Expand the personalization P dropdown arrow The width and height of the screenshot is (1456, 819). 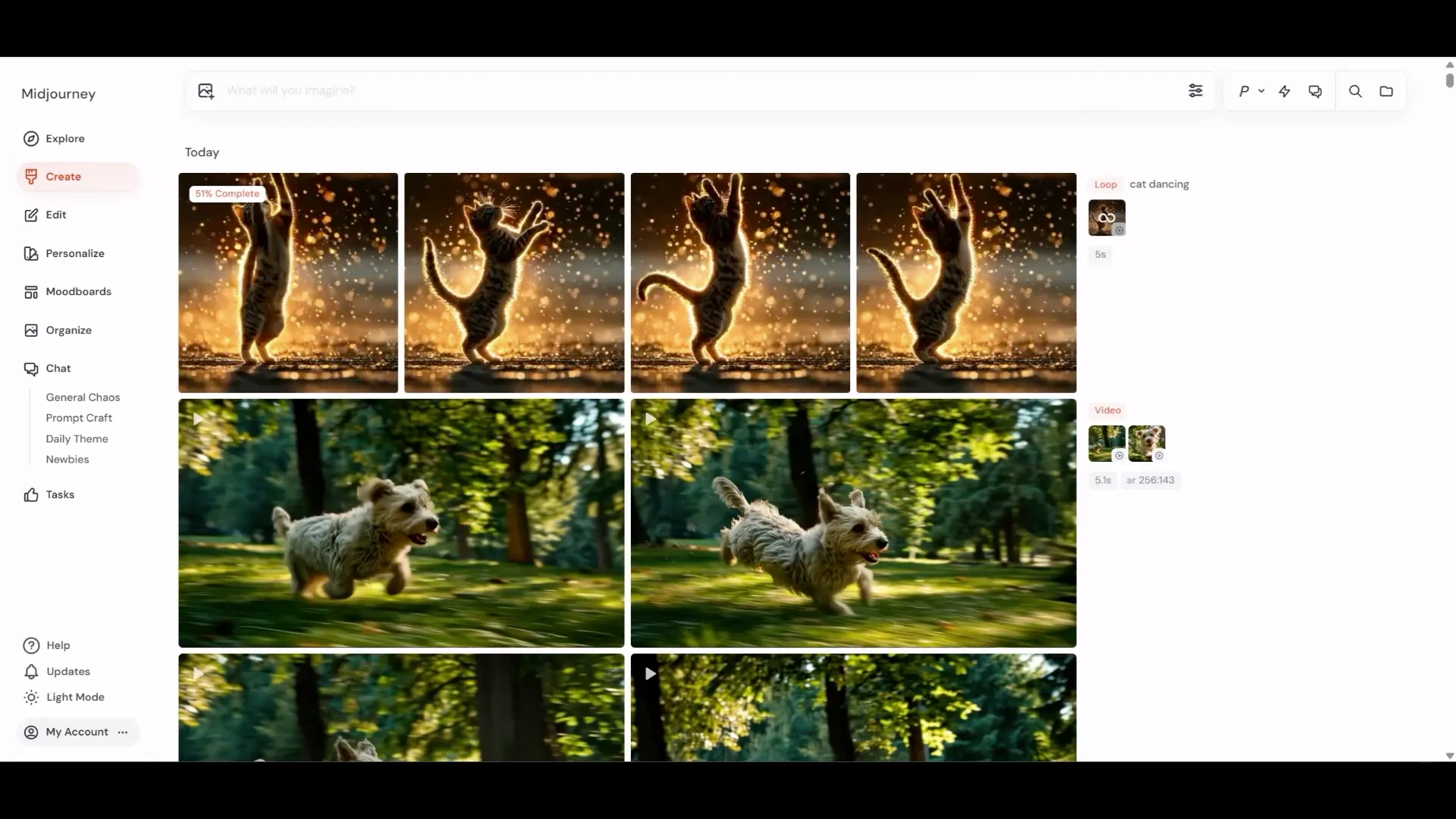point(1261,91)
